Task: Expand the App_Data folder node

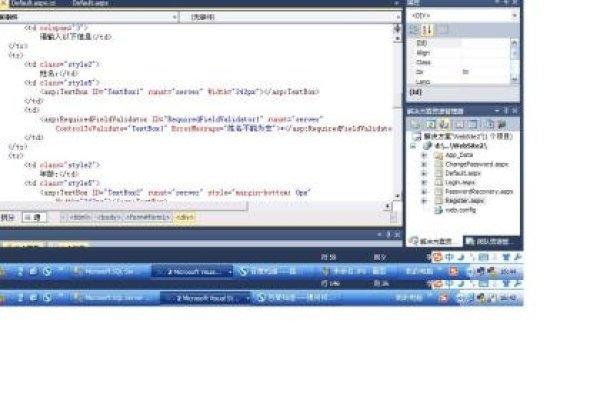Action: [x=424, y=155]
